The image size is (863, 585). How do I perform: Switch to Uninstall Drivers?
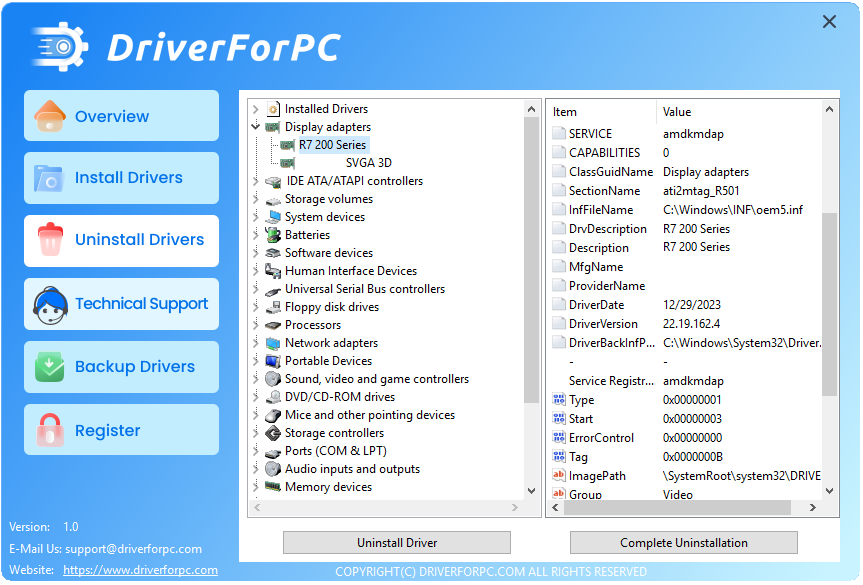click(x=121, y=240)
